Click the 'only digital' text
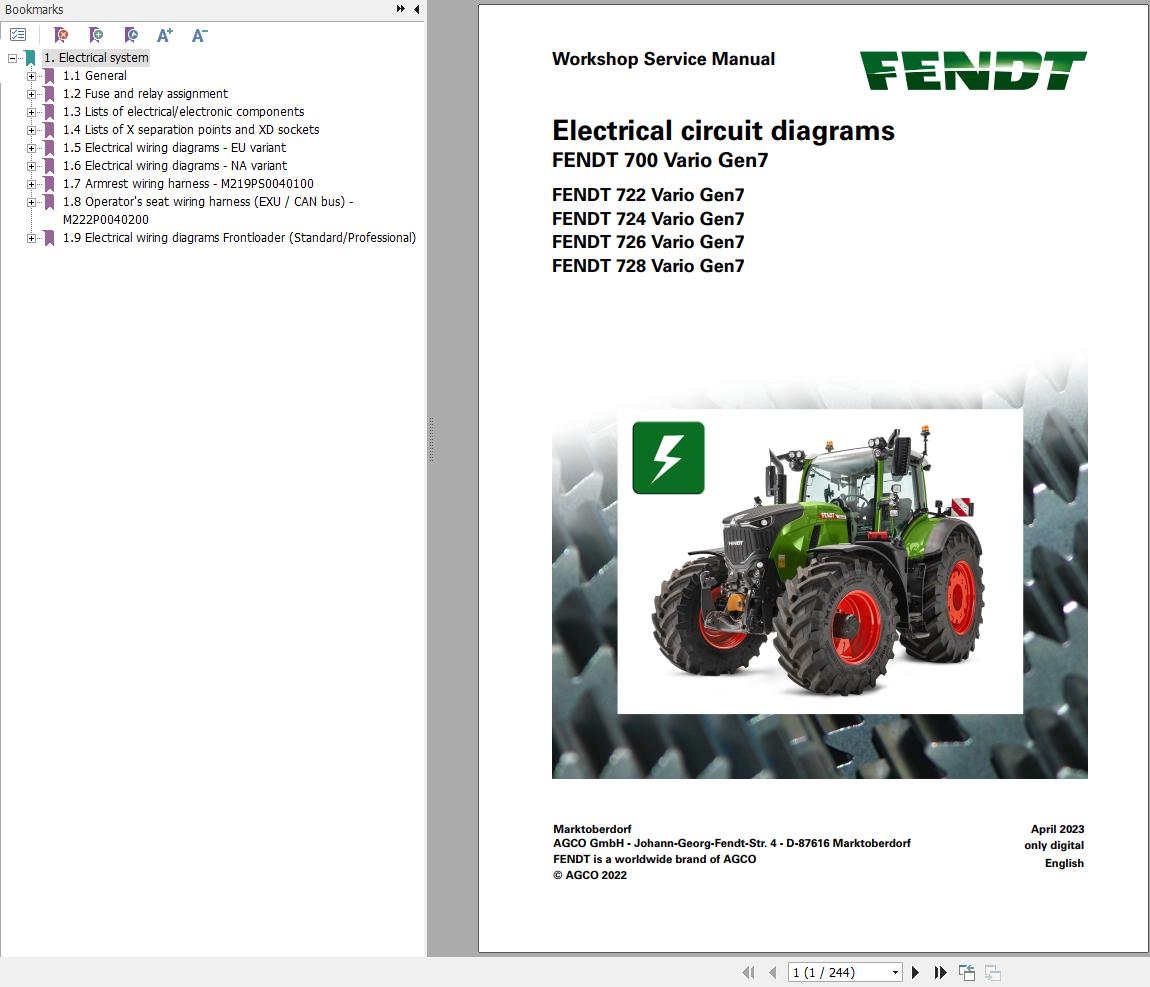 (1054, 845)
